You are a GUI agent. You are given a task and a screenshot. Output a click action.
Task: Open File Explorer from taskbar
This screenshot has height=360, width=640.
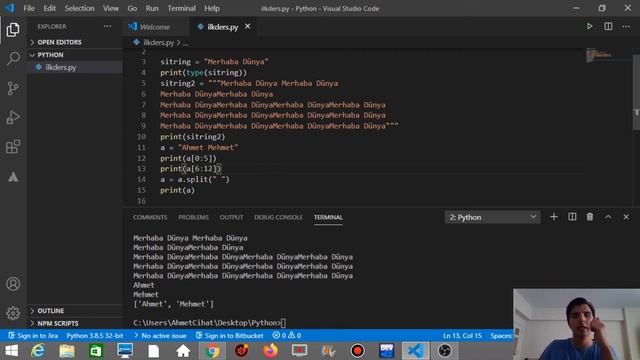click(x=67, y=351)
